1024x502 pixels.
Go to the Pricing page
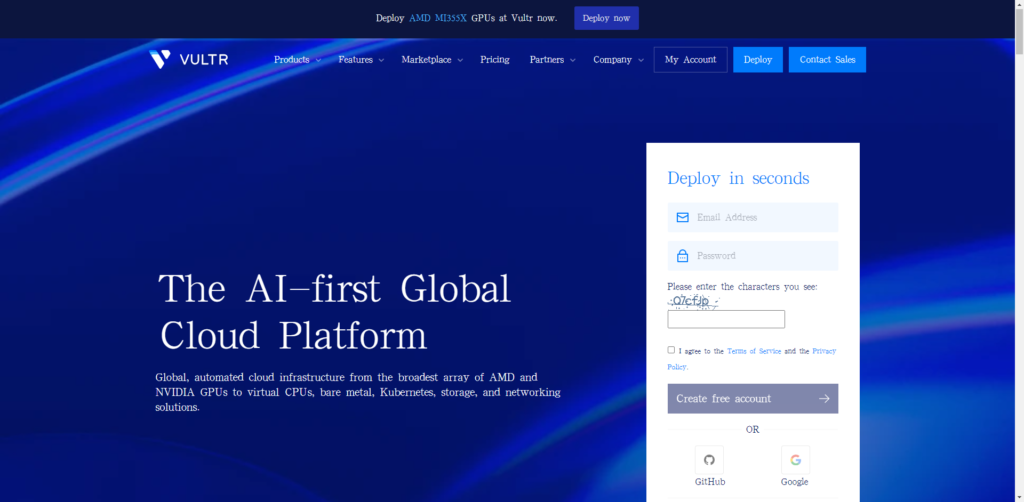tap(494, 60)
